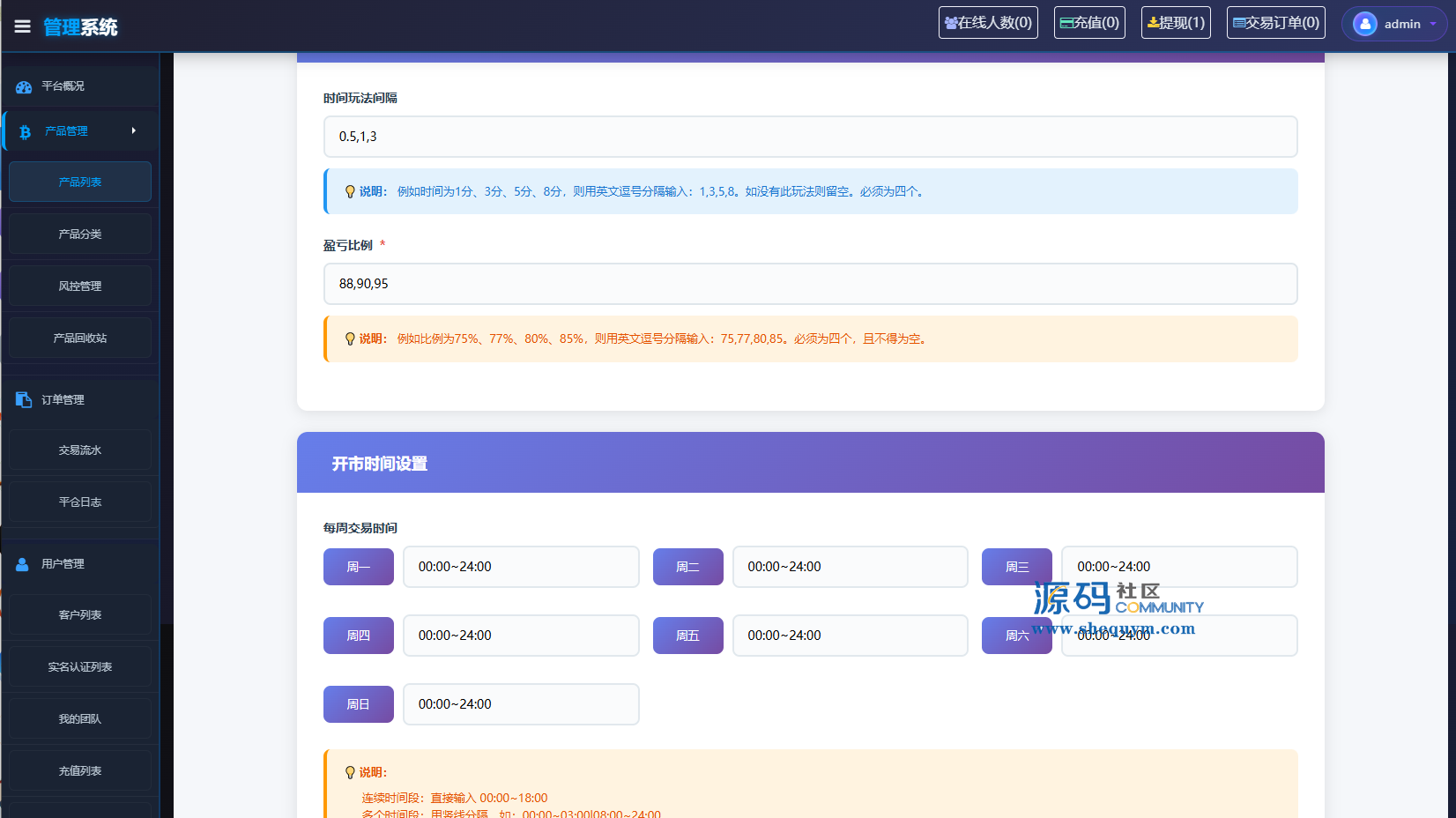Open 我的团队 in the sidebar
The width and height of the screenshot is (1456, 818).
tap(80, 718)
